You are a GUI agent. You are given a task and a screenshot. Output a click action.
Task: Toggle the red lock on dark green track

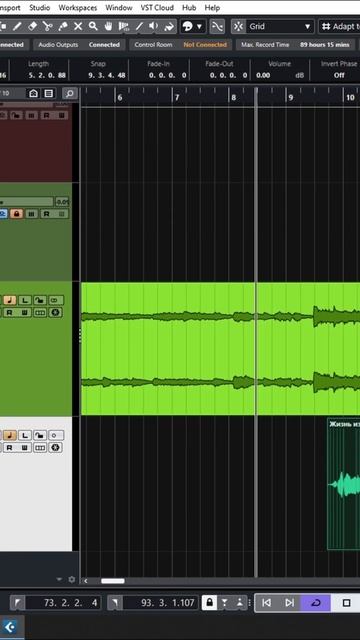(16, 214)
